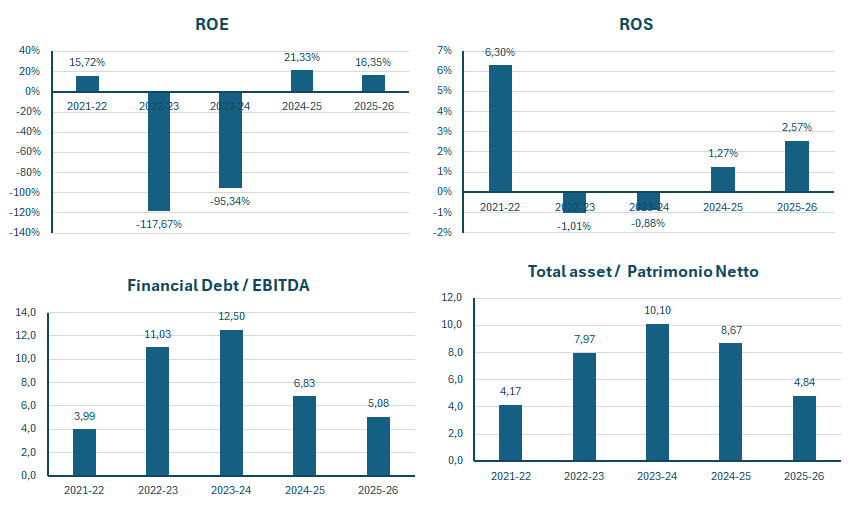Click the 2,57% ROS data label
Screen dimensions: 857x520
pyautogui.click(x=797, y=127)
